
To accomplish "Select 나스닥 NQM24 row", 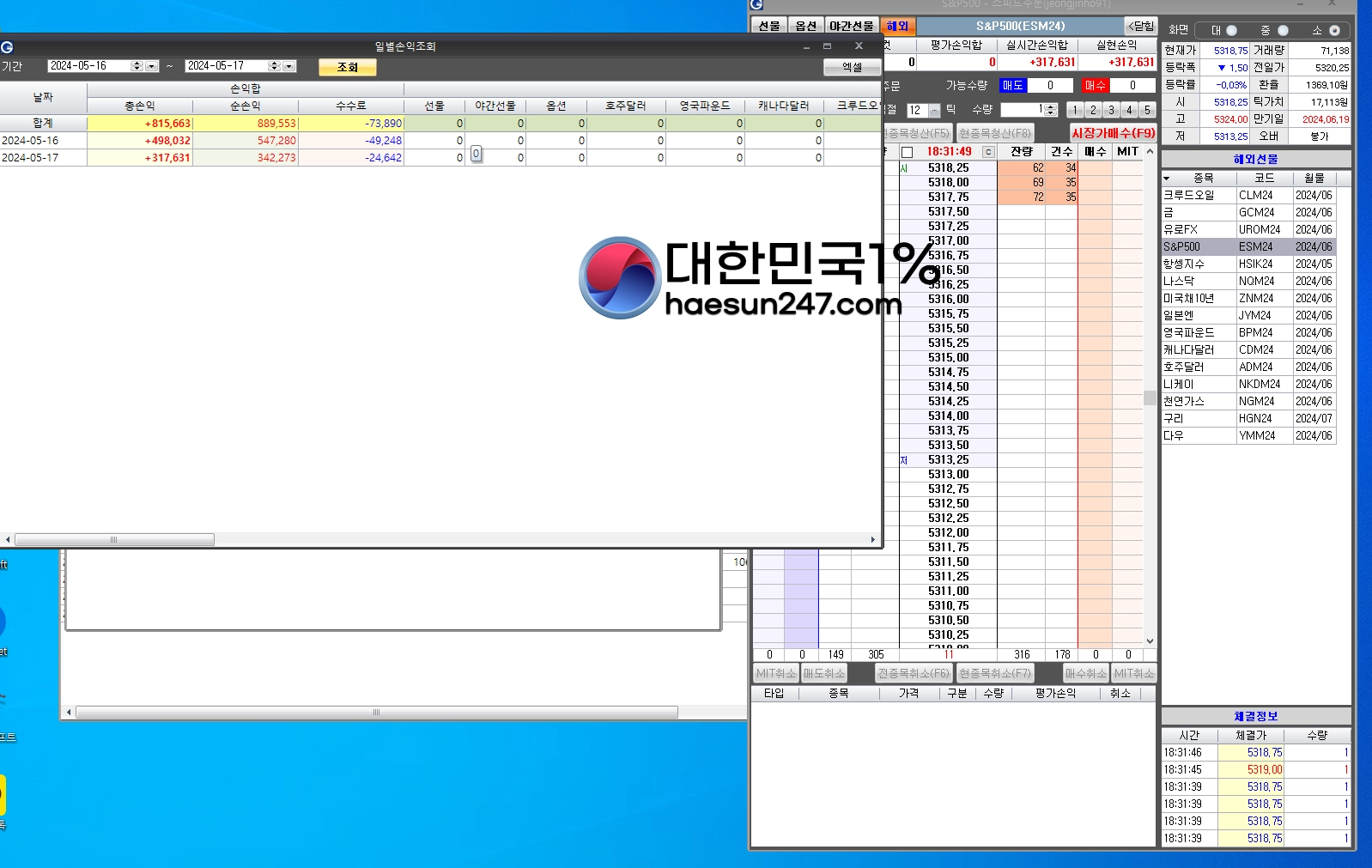I will (x=1248, y=281).
